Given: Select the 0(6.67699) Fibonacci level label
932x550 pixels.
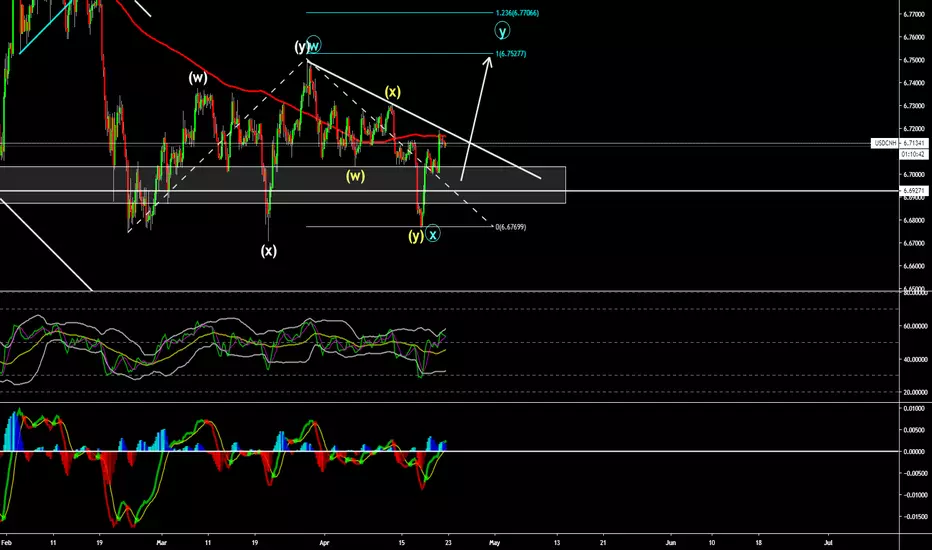Looking at the screenshot, I should (511, 227).
